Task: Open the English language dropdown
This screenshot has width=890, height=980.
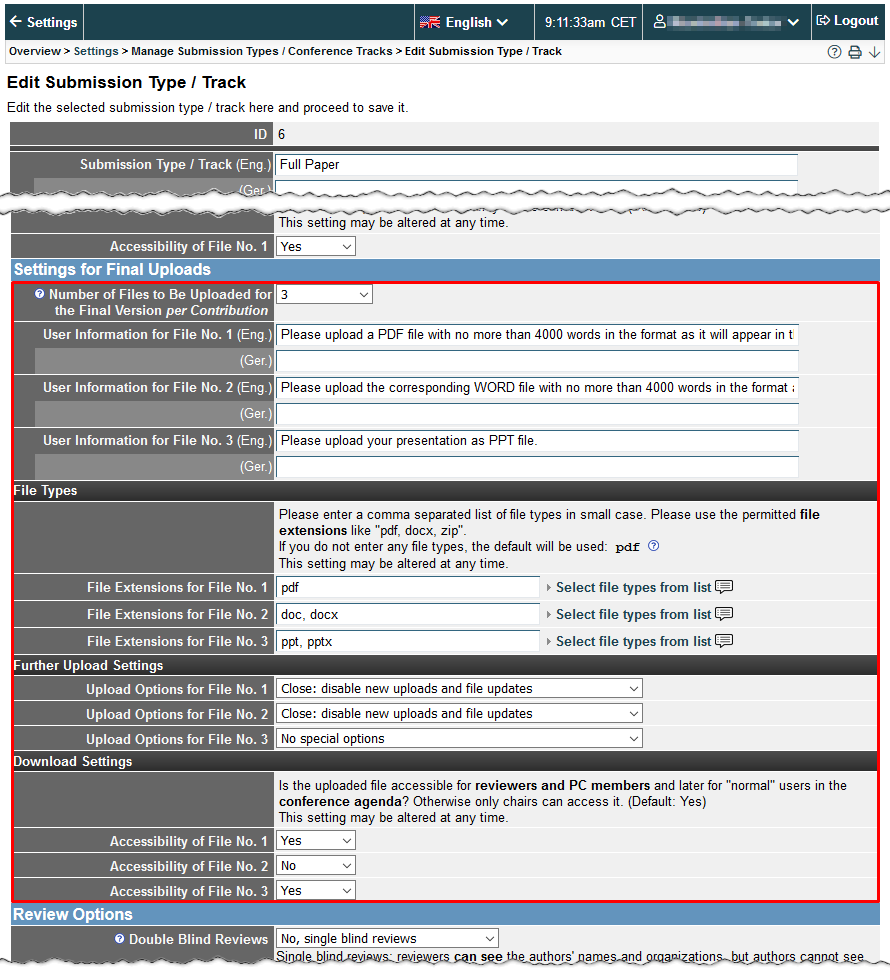Action: pos(464,22)
